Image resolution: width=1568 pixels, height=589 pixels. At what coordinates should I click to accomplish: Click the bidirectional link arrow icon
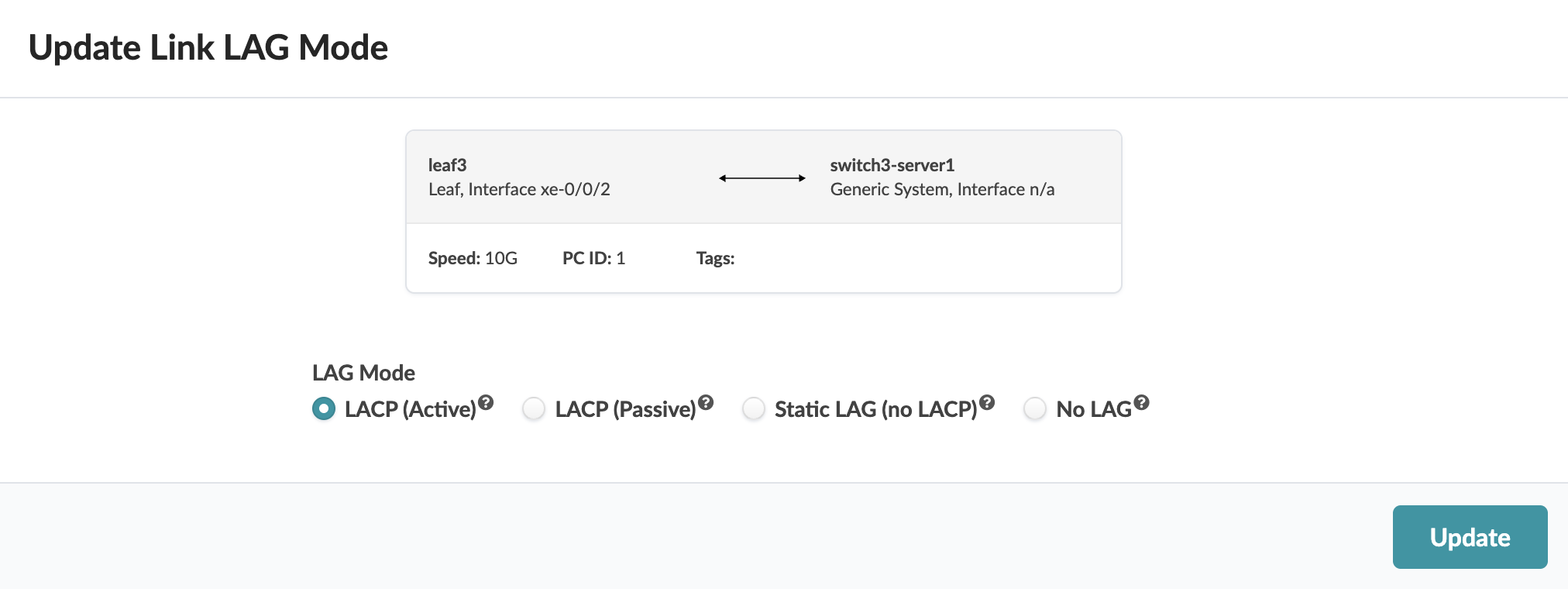[x=762, y=178]
